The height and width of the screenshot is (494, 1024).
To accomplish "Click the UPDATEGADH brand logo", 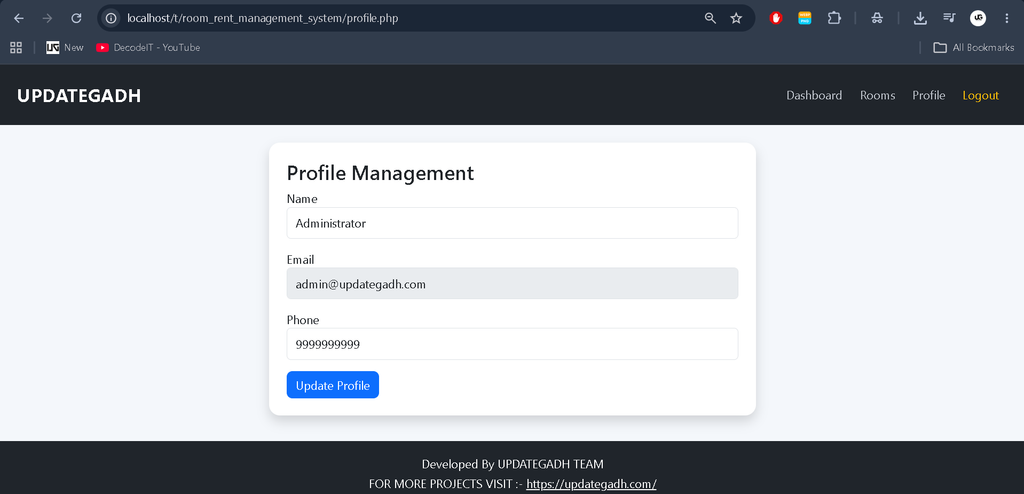I will click(x=79, y=96).
